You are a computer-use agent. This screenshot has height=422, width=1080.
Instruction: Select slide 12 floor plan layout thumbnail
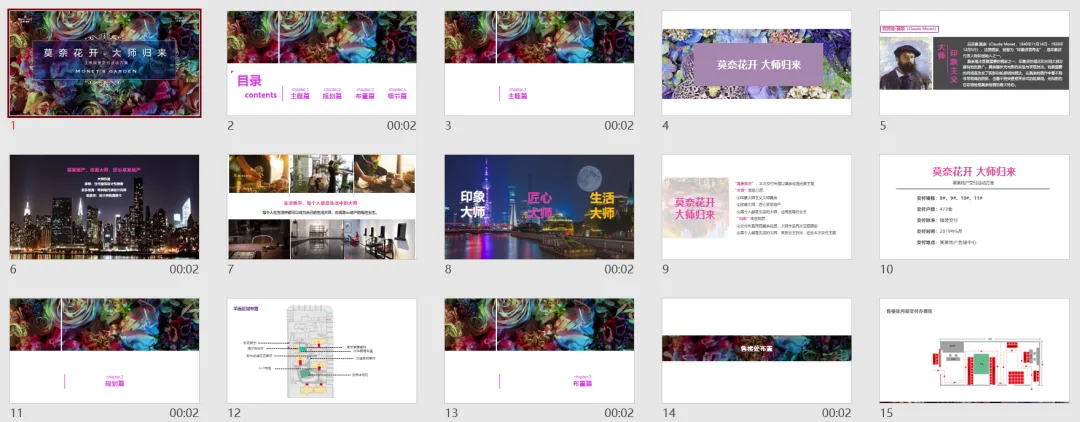click(x=322, y=350)
